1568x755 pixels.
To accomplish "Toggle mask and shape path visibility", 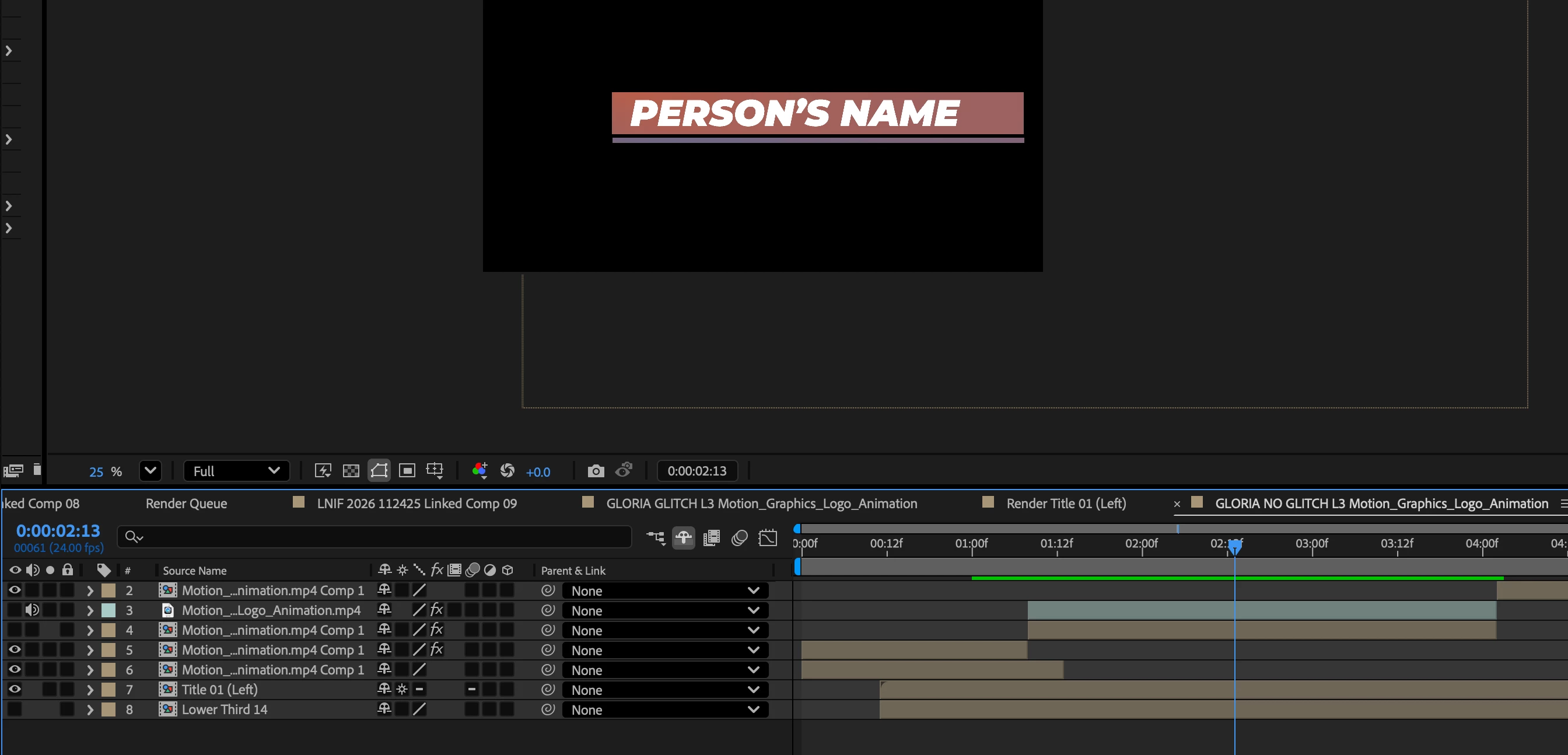I will point(379,471).
